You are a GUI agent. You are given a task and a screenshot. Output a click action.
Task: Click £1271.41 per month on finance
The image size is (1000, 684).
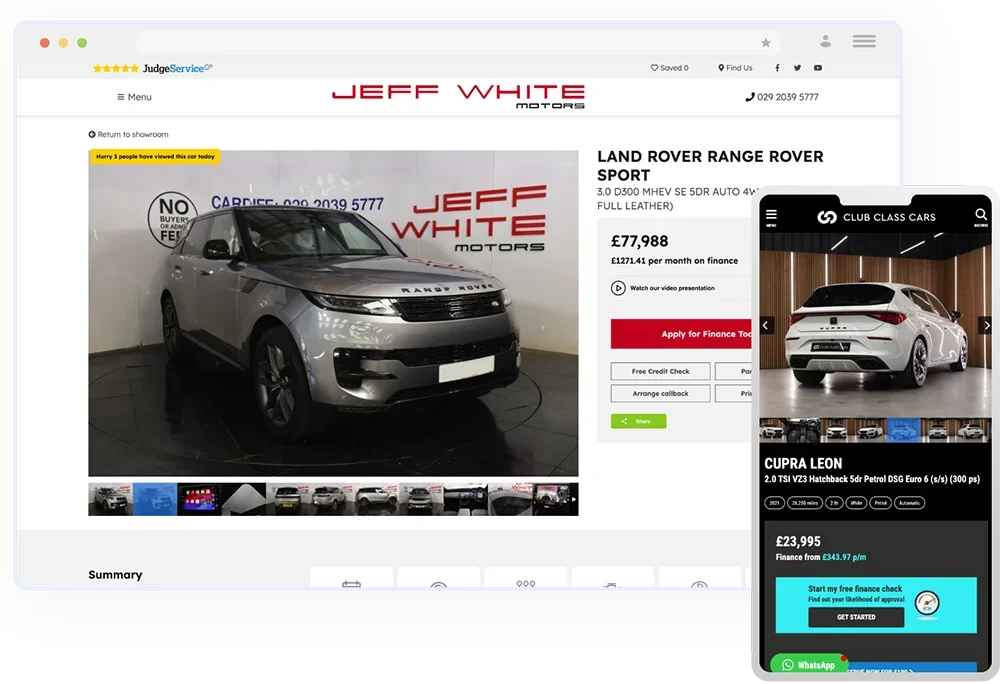pos(674,261)
